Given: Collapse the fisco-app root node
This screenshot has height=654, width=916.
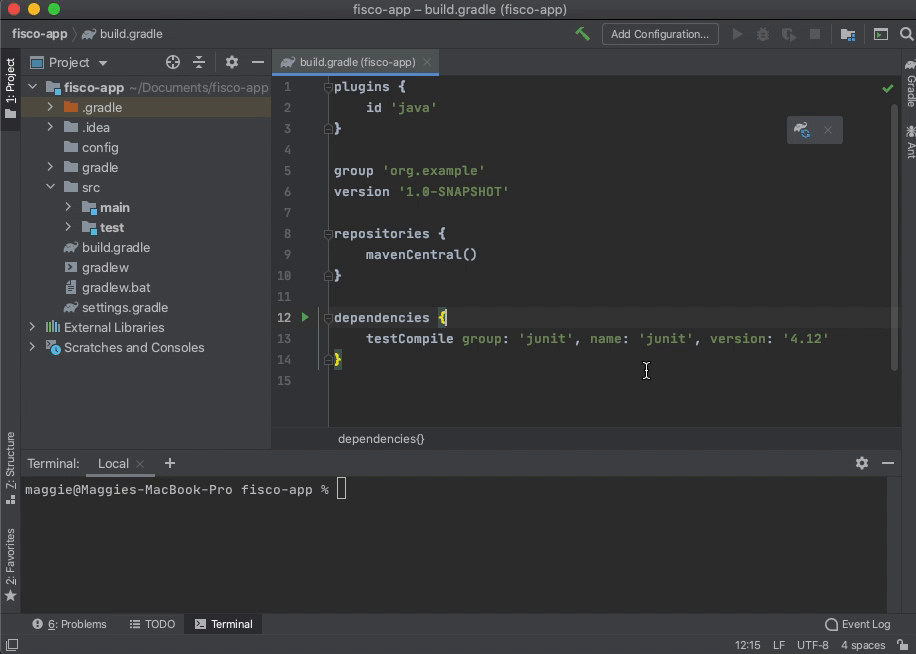Looking at the screenshot, I should point(33,87).
